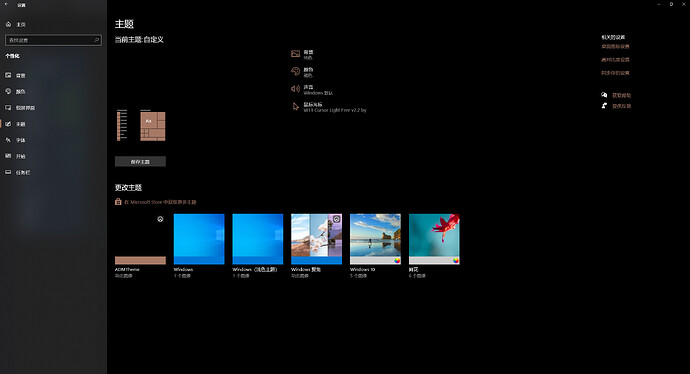Click the Home (主页) house icon in sidebar

coord(8,24)
